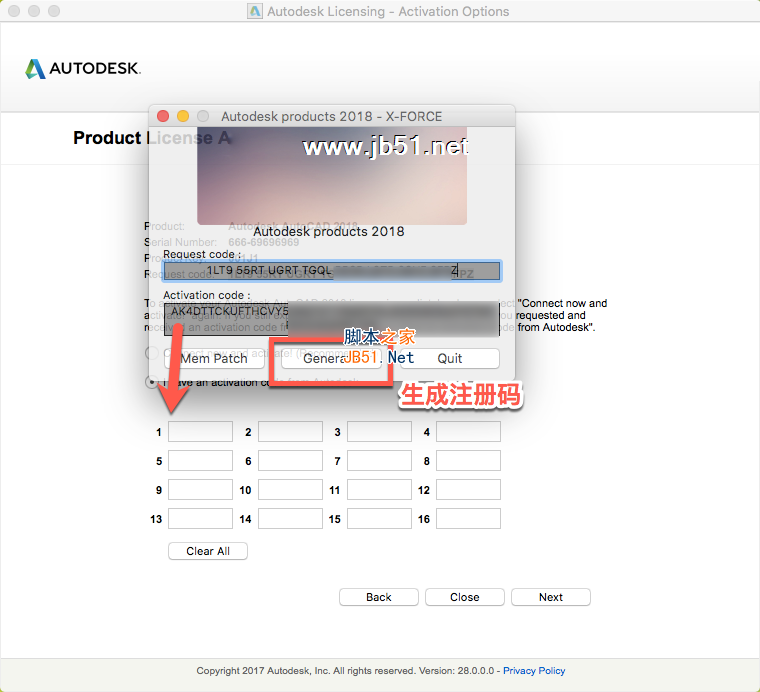This screenshot has height=692, width=760.
Task: Click the Autodesk logo in header
Action: coord(83,68)
